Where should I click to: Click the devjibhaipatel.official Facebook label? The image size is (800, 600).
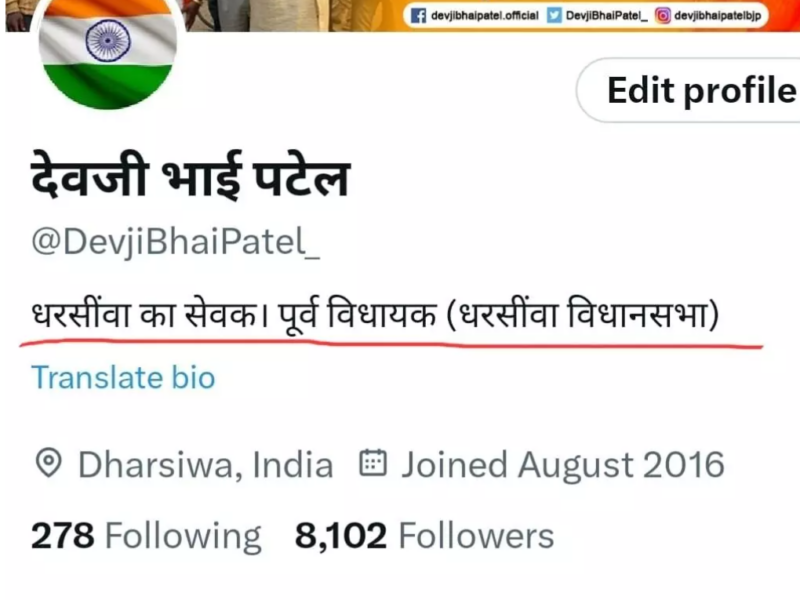[485, 16]
